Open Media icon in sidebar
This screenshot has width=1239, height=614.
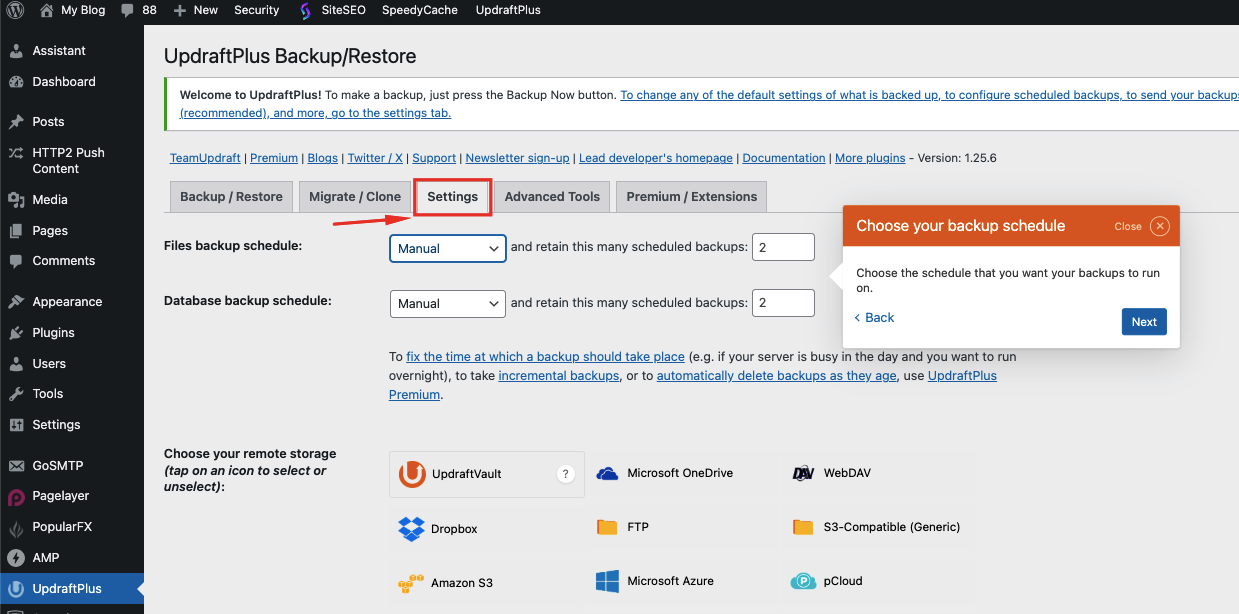pyautogui.click(x=16, y=200)
